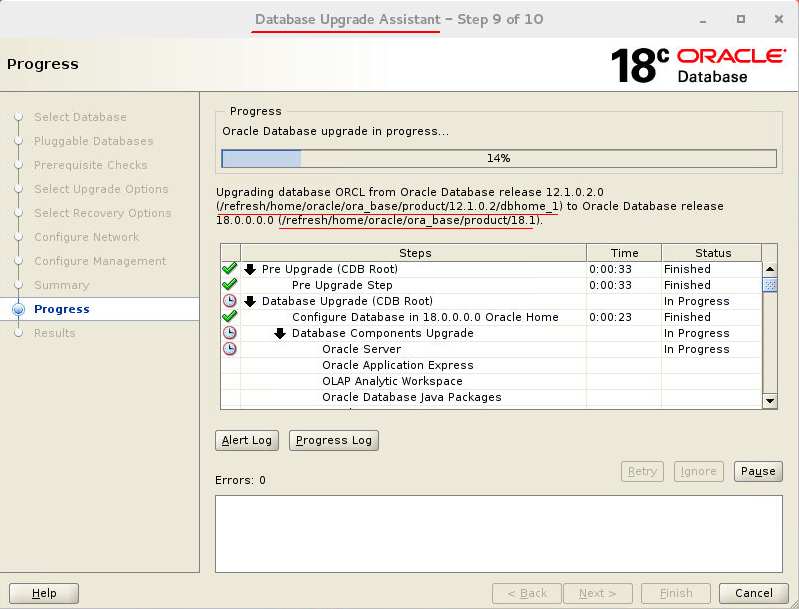Select the Select Upgrade Options step
Screen dimensions: 799x609
101,189
